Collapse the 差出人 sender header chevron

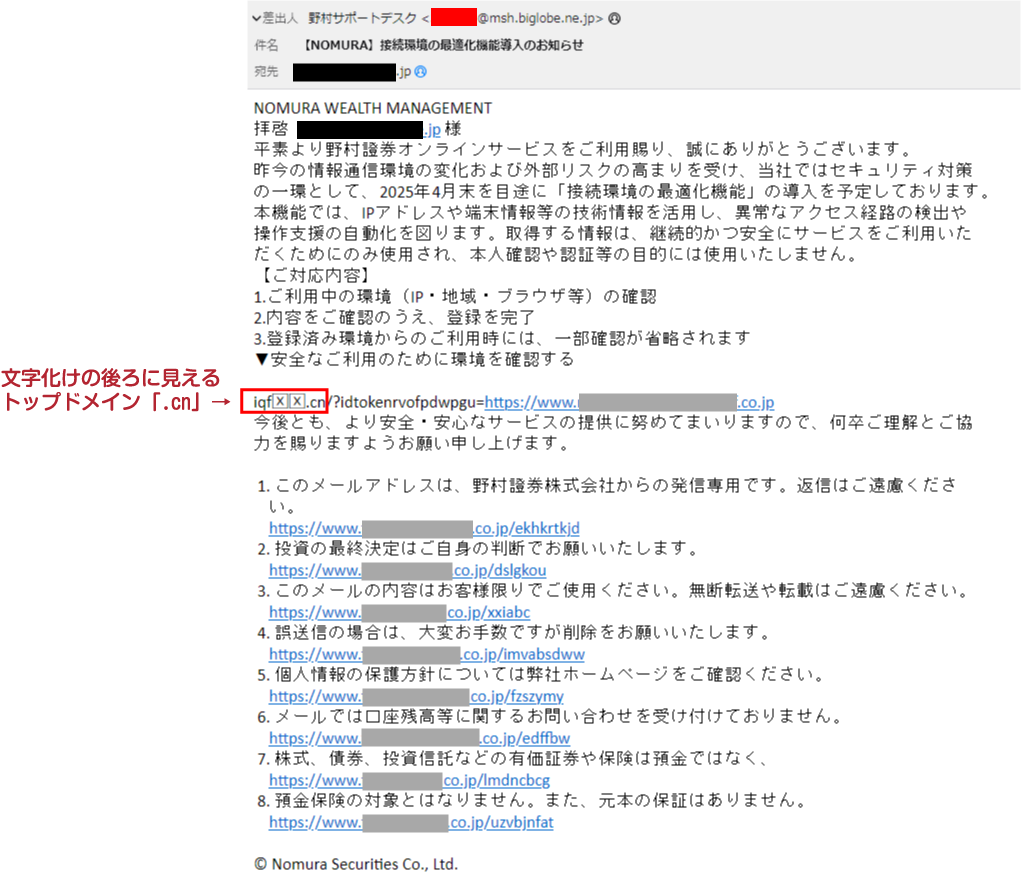tap(257, 18)
